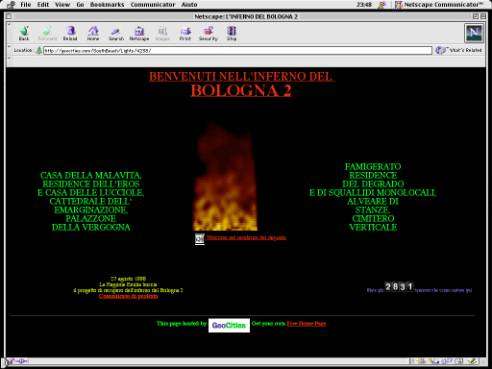Viewport: 492px width, 369px height.
Task: Collapse the navigation toolbar with its handle
Action: [x=9, y=33]
